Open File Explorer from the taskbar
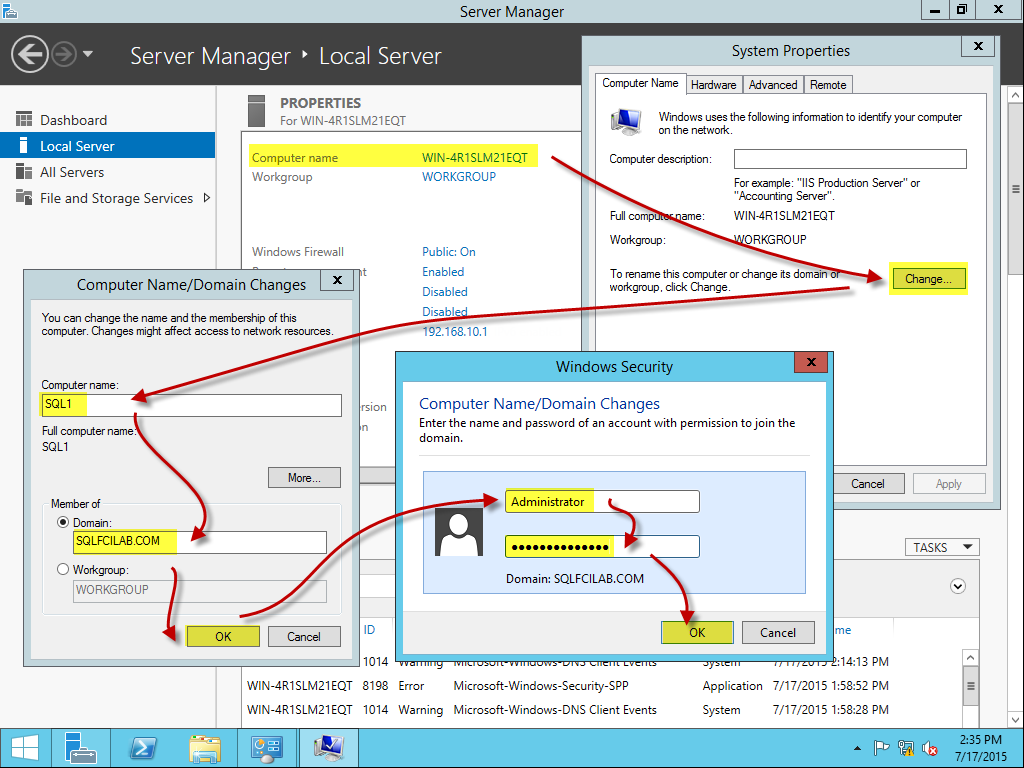Screen dimensions: 1024x768 pos(205,748)
